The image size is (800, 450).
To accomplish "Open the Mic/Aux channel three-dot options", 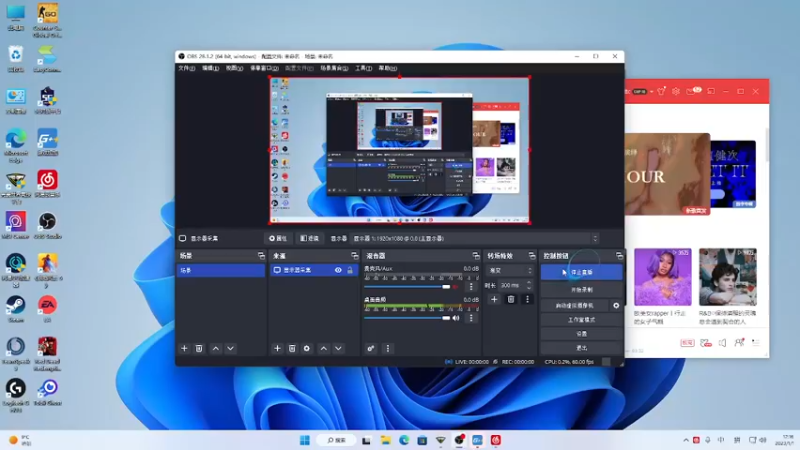I will coord(471,287).
